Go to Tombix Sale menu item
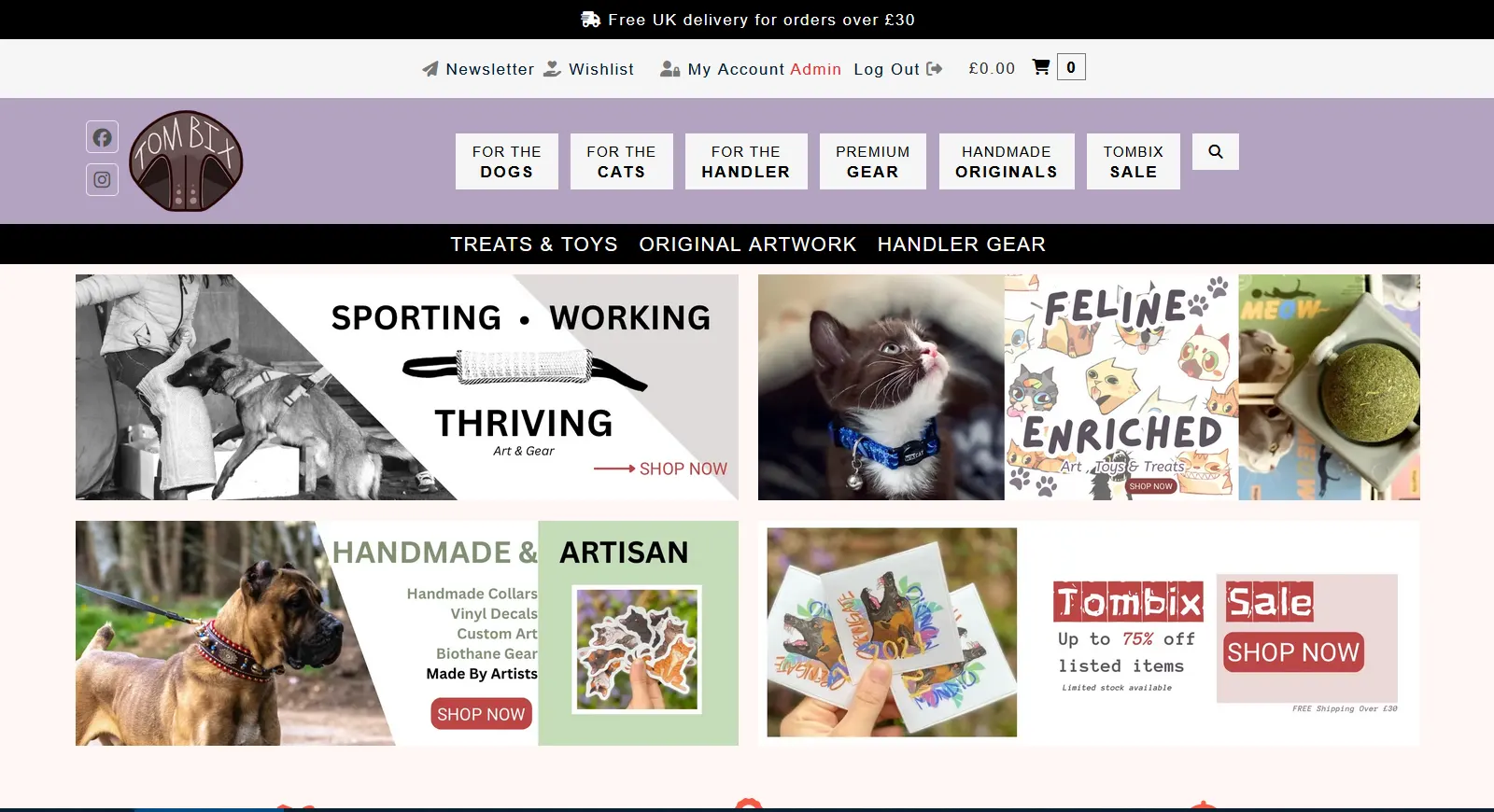 click(1134, 161)
